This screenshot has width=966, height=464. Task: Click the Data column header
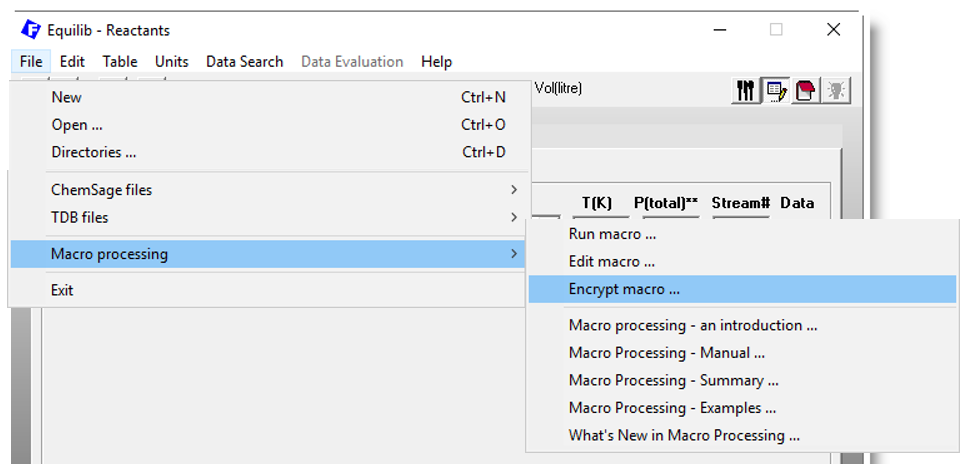797,203
